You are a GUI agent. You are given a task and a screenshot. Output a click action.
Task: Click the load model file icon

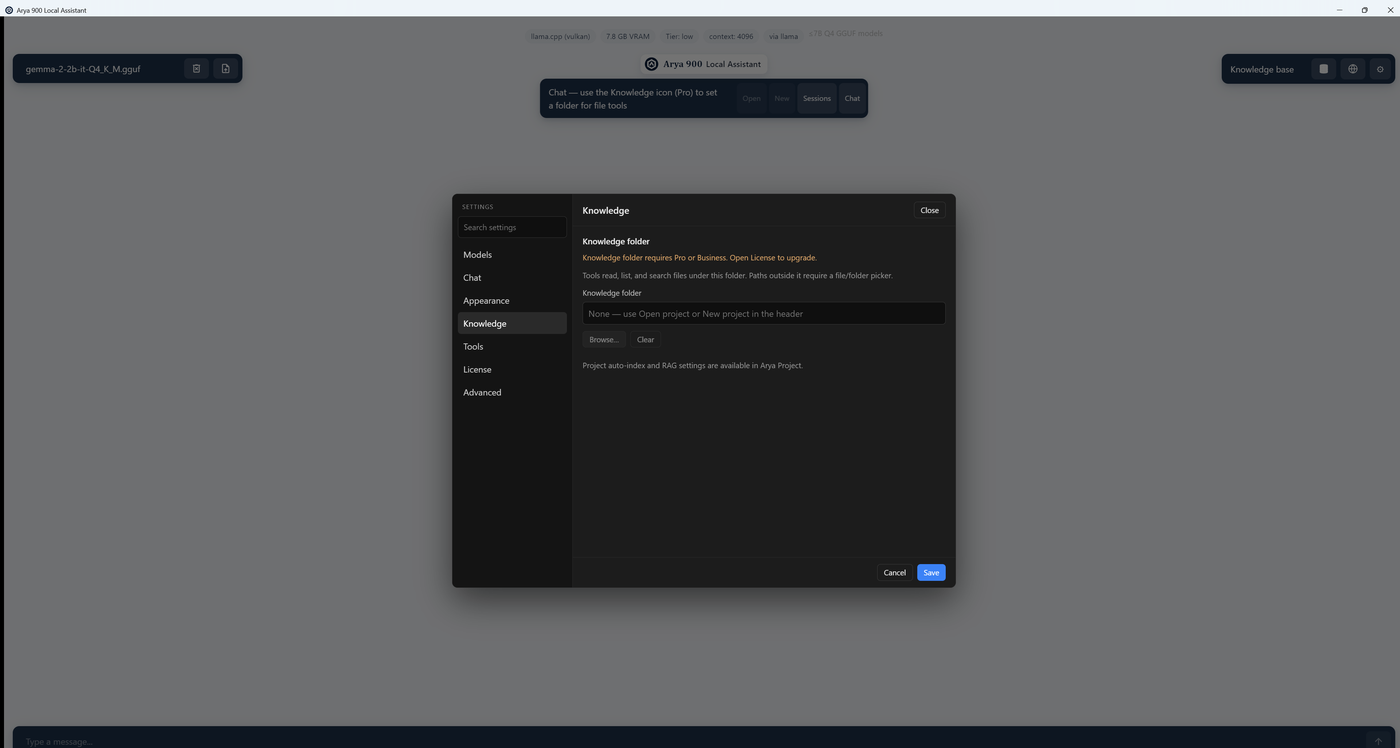click(226, 69)
